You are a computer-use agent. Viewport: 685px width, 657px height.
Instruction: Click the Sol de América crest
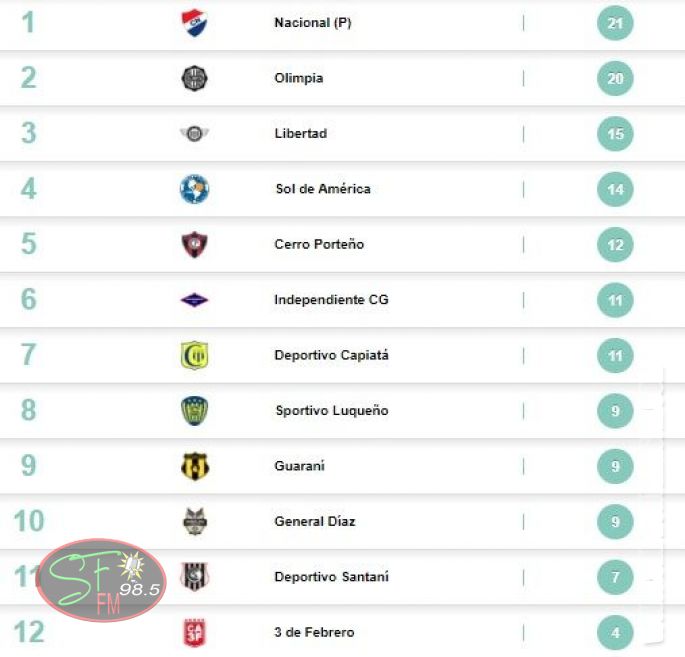pos(194,189)
